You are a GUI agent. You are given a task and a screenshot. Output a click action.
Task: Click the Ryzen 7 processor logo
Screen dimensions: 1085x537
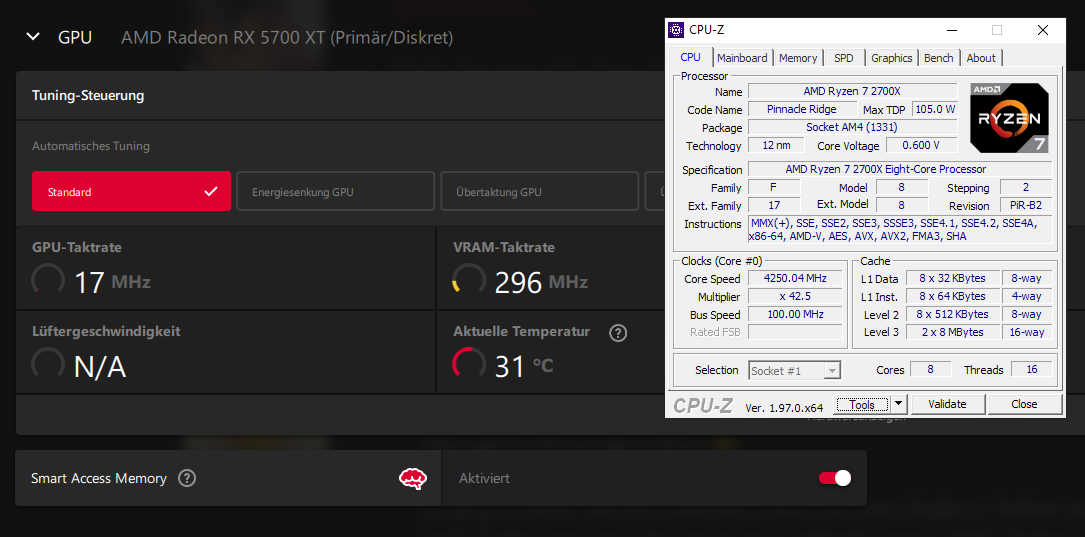click(1009, 118)
